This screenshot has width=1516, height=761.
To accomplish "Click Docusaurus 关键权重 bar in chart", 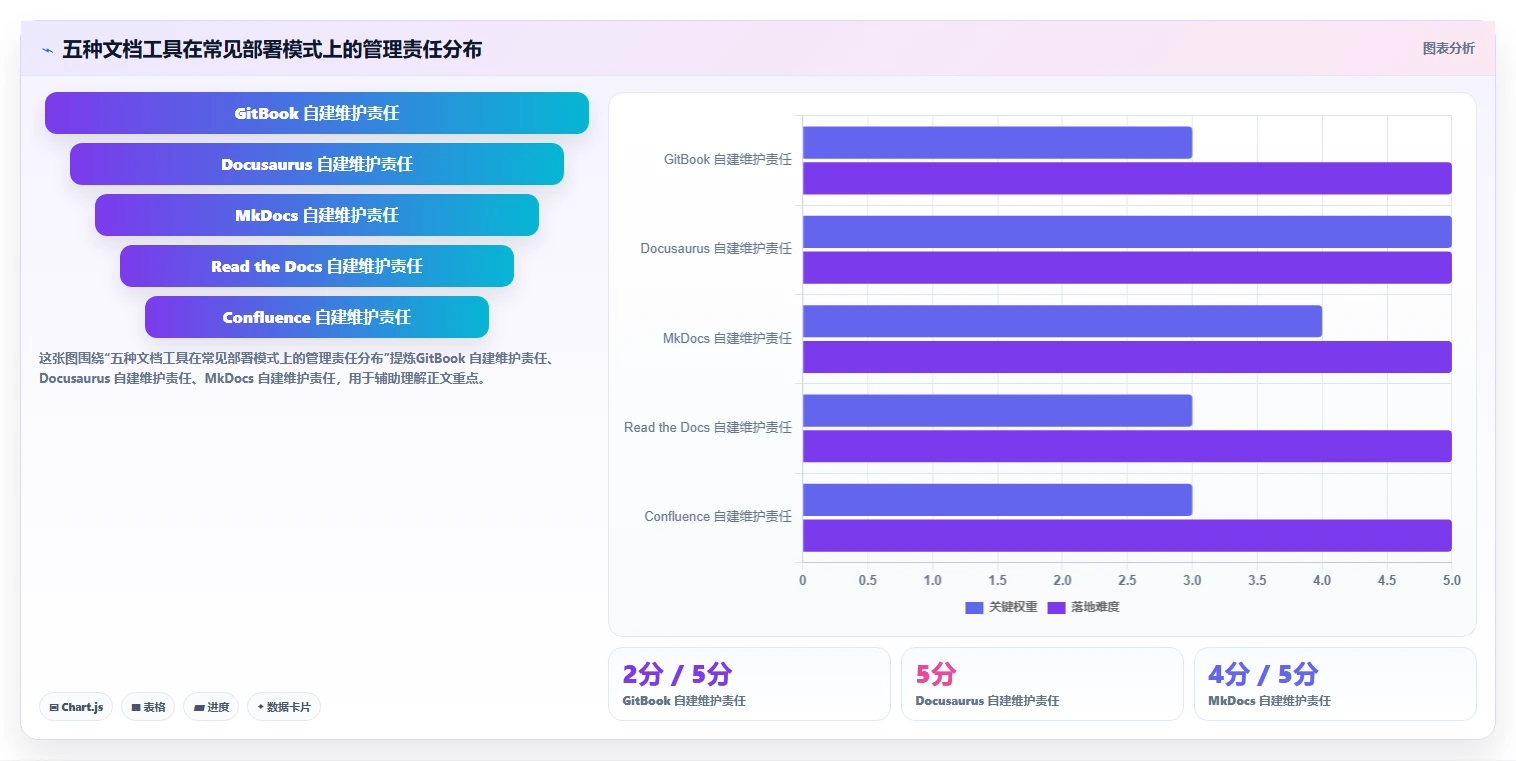I will pyautogui.click(x=1127, y=232).
